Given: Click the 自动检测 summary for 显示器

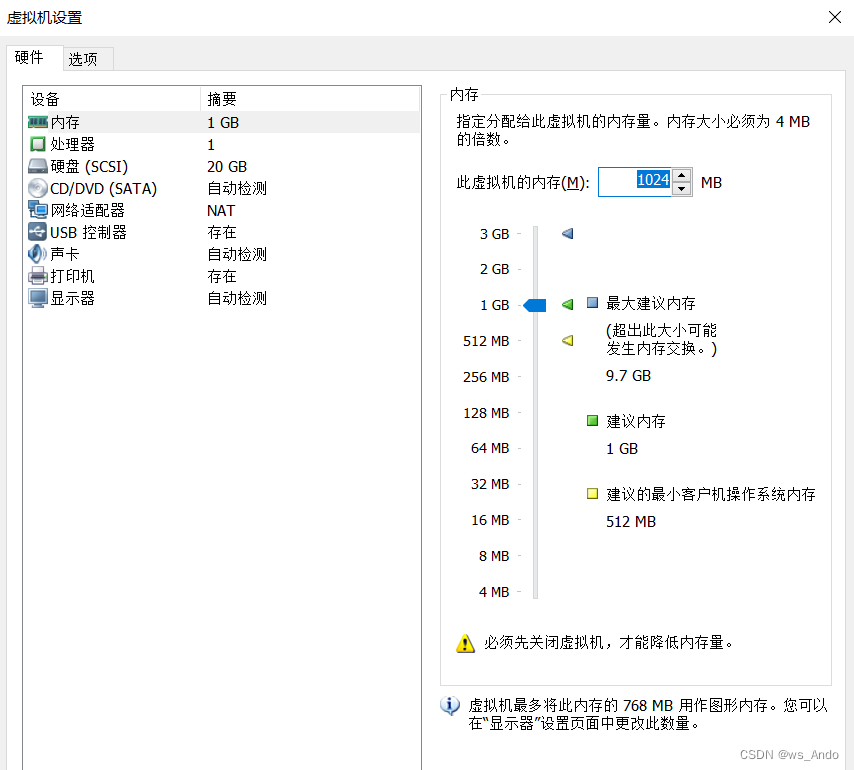Looking at the screenshot, I should point(237,298).
